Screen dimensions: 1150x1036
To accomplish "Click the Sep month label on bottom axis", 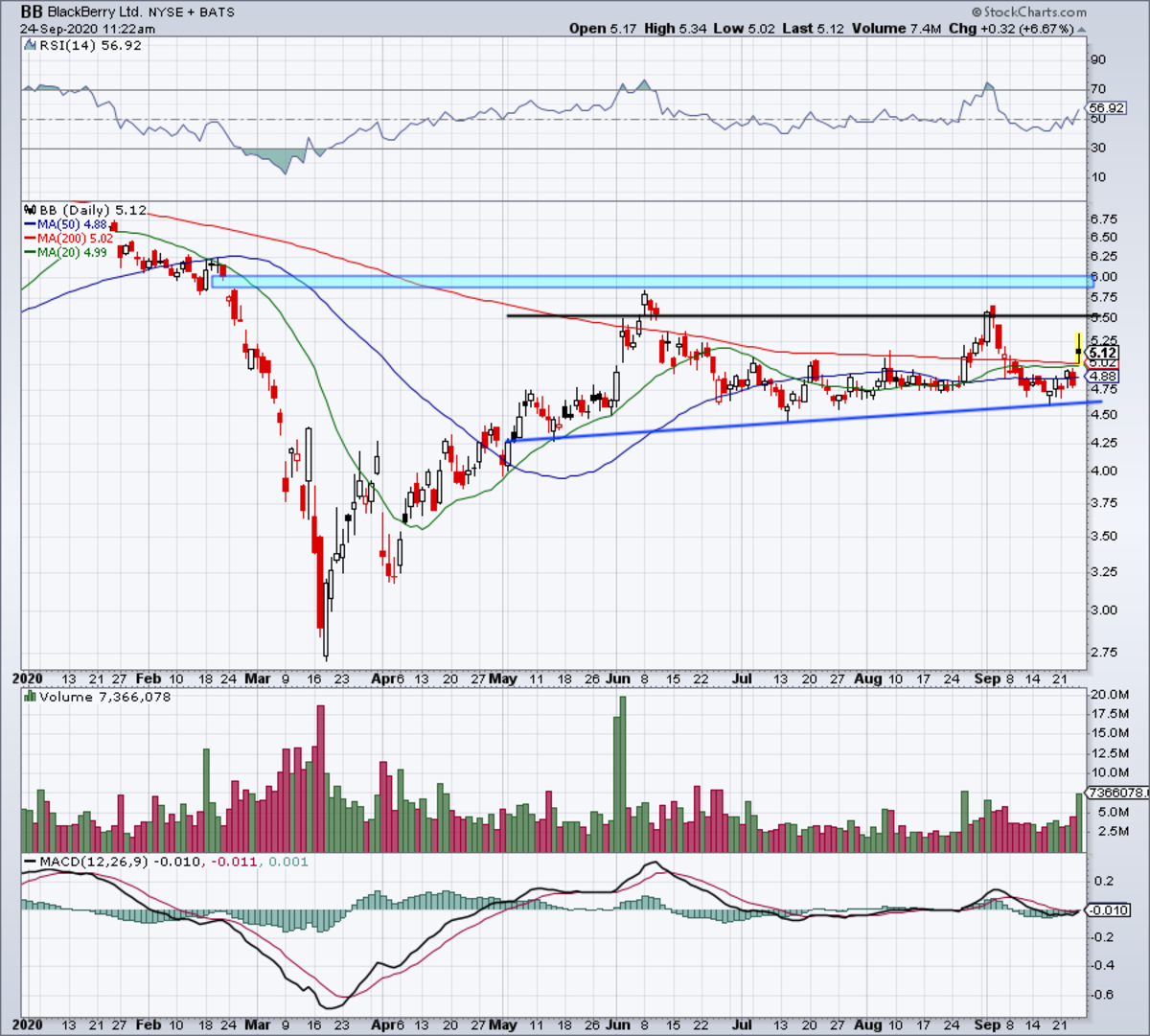I will click(x=989, y=1024).
